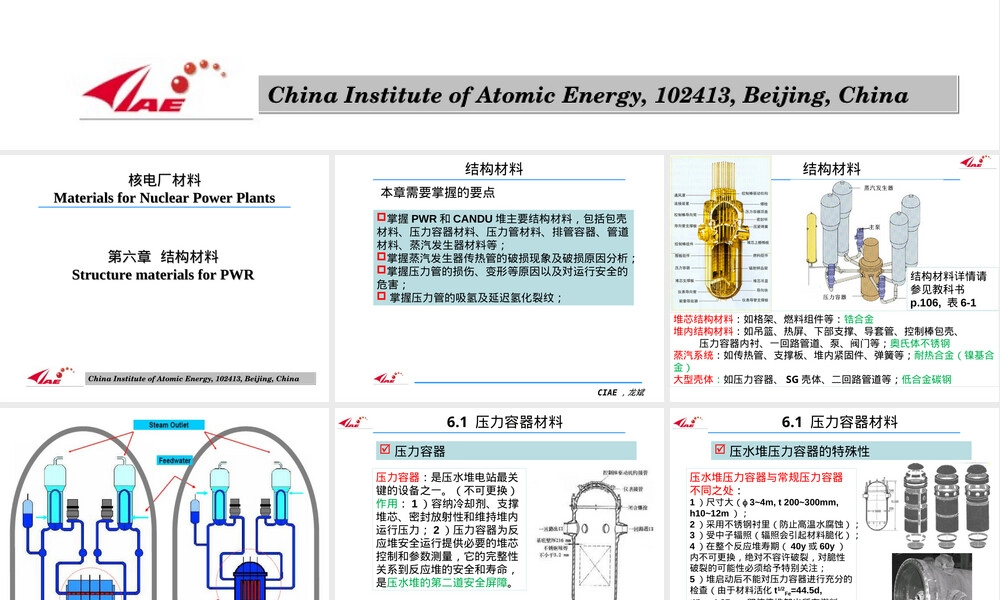Open the 本章需要掌握的要点 slide thumbnail
This screenshot has width=1000, height=600.
[499, 278]
